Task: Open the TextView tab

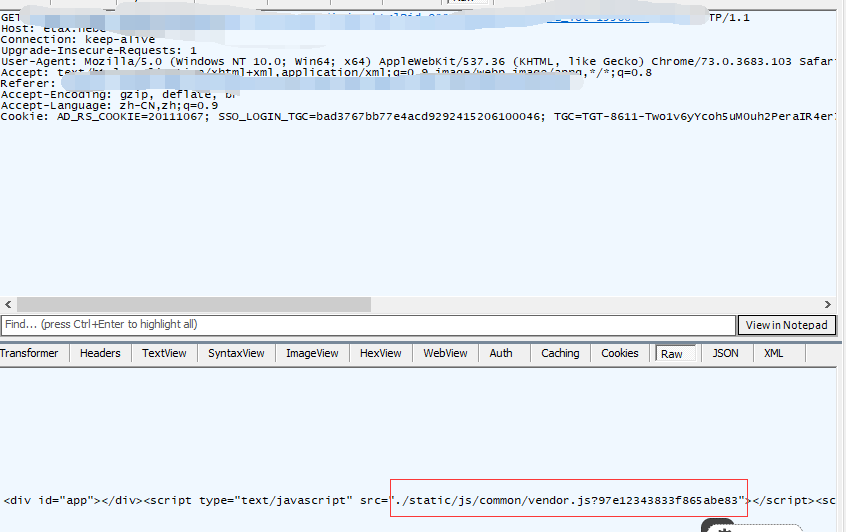Action: pos(164,353)
